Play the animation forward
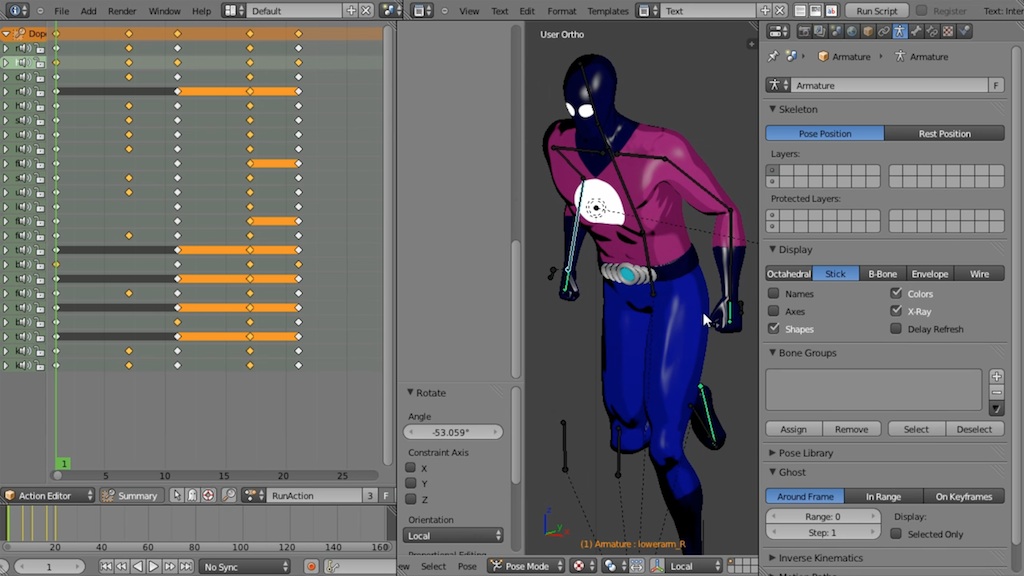This screenshot has width=1024, height=576. click(153, 566)
